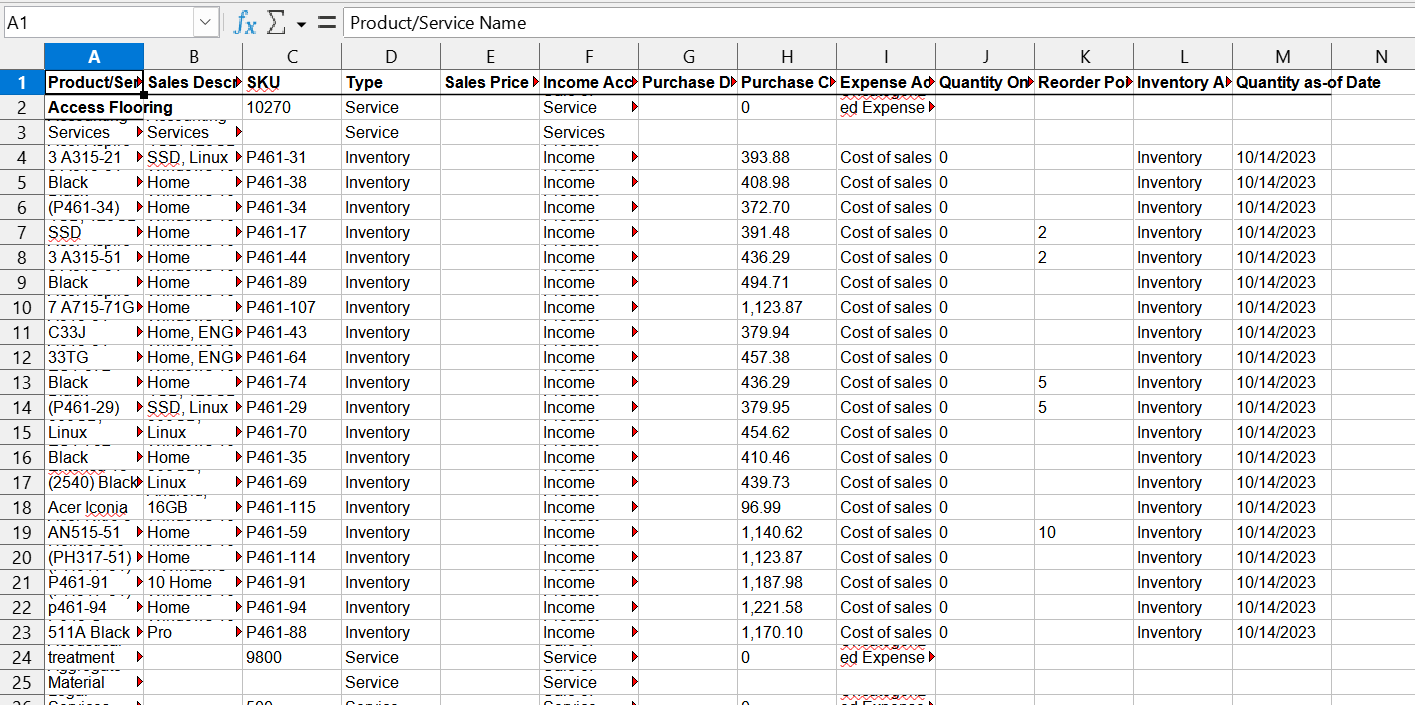The width and height of the screenshot is (1415, 705).
Task: Open the Select Function dropdown arrow beside Sum
Action: tap(300, 23)
